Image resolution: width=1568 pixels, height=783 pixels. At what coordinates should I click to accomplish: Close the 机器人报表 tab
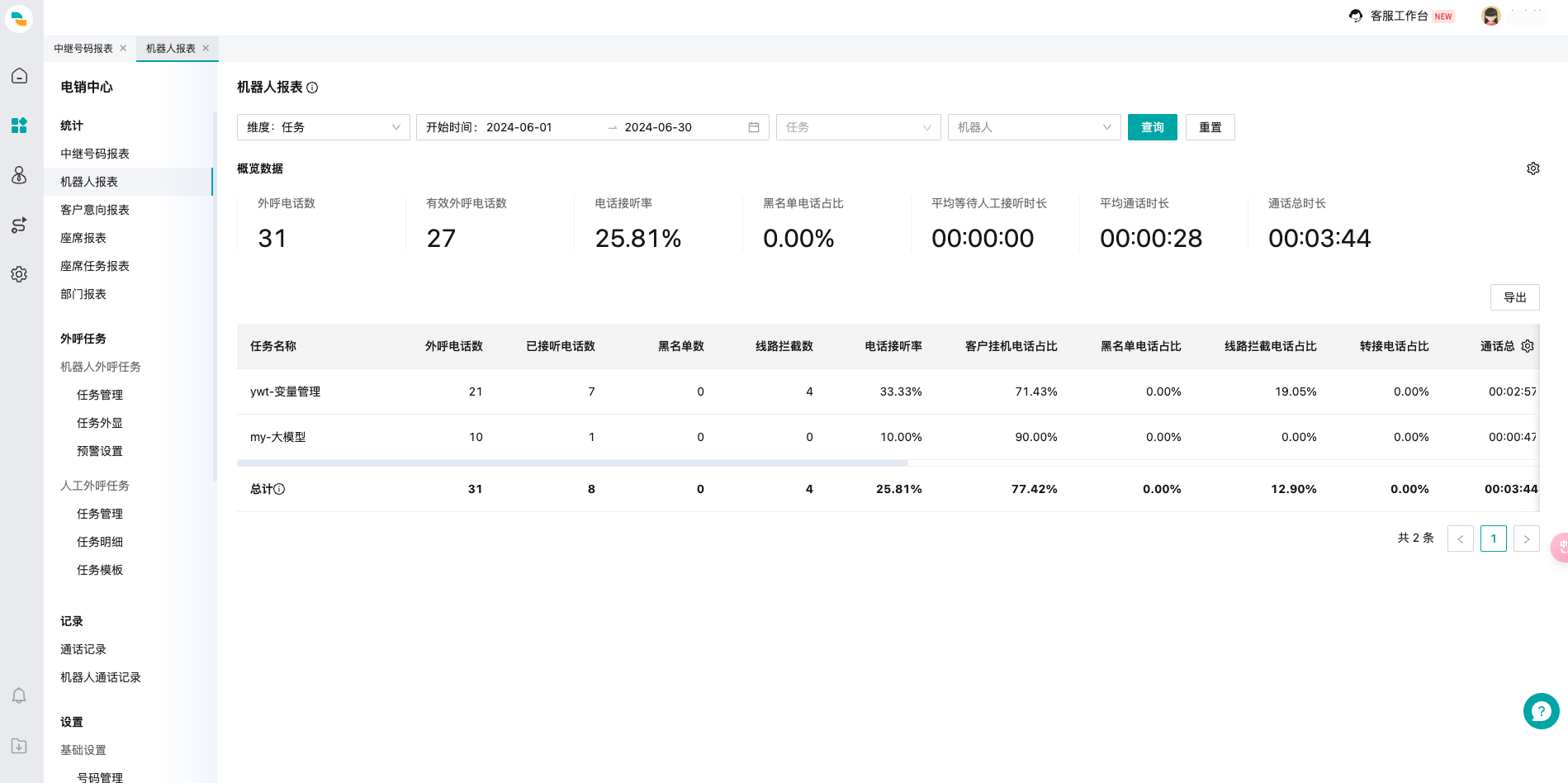pos(206,48)
